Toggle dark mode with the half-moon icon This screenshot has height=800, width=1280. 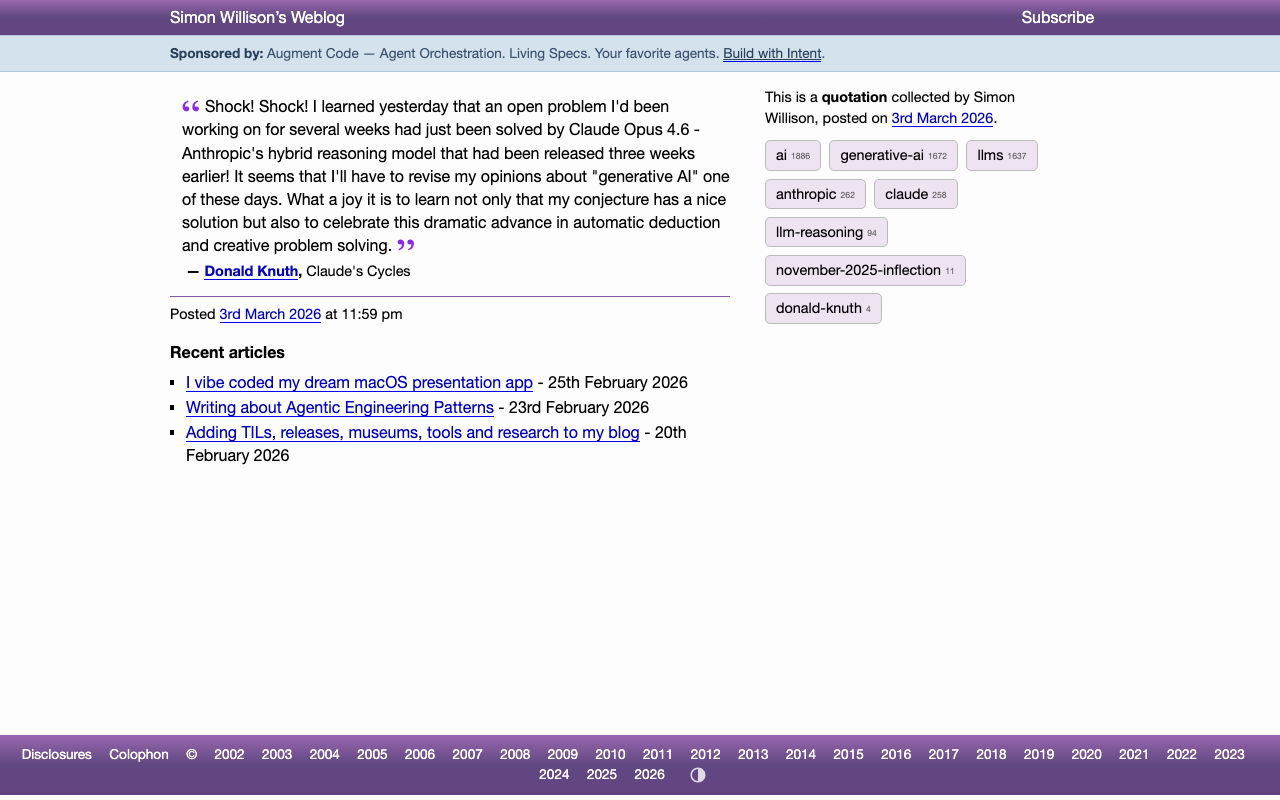pyautogui.click(x=697, y=774)
